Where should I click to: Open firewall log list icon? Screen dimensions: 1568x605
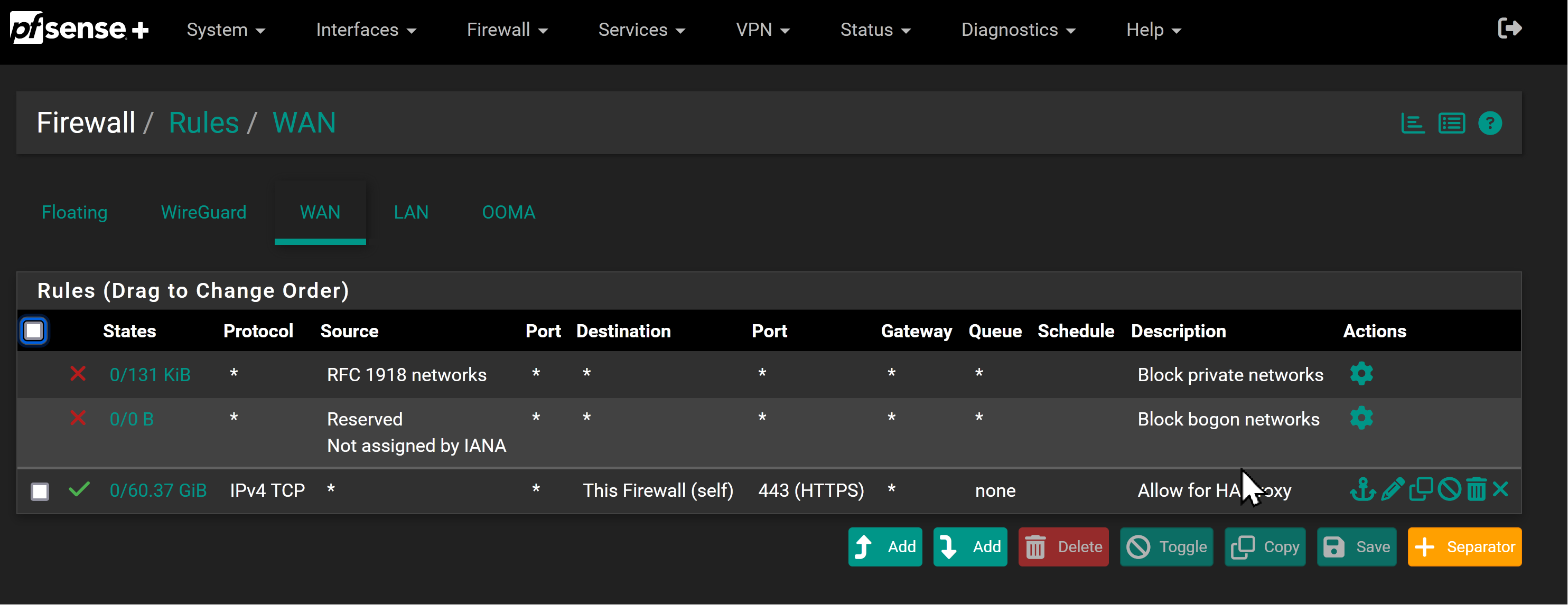1451,124
